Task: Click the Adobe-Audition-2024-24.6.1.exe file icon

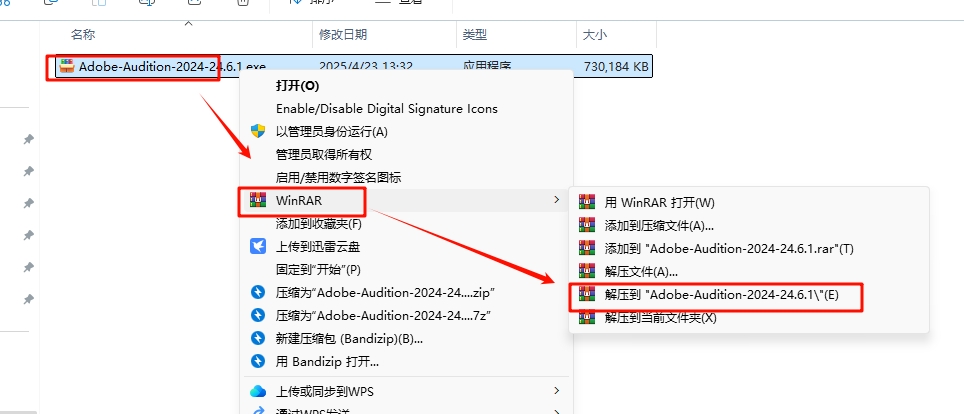Action: [x=66, y=66]
